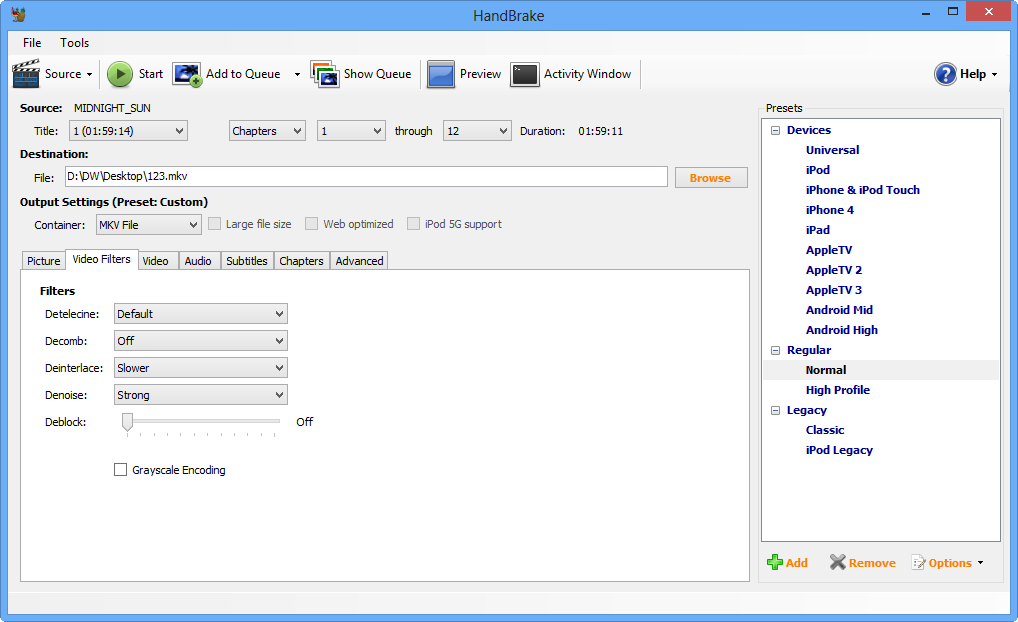Select the Universal preset
Viewport: 1018px width, 622px height.
pos(832,150)
